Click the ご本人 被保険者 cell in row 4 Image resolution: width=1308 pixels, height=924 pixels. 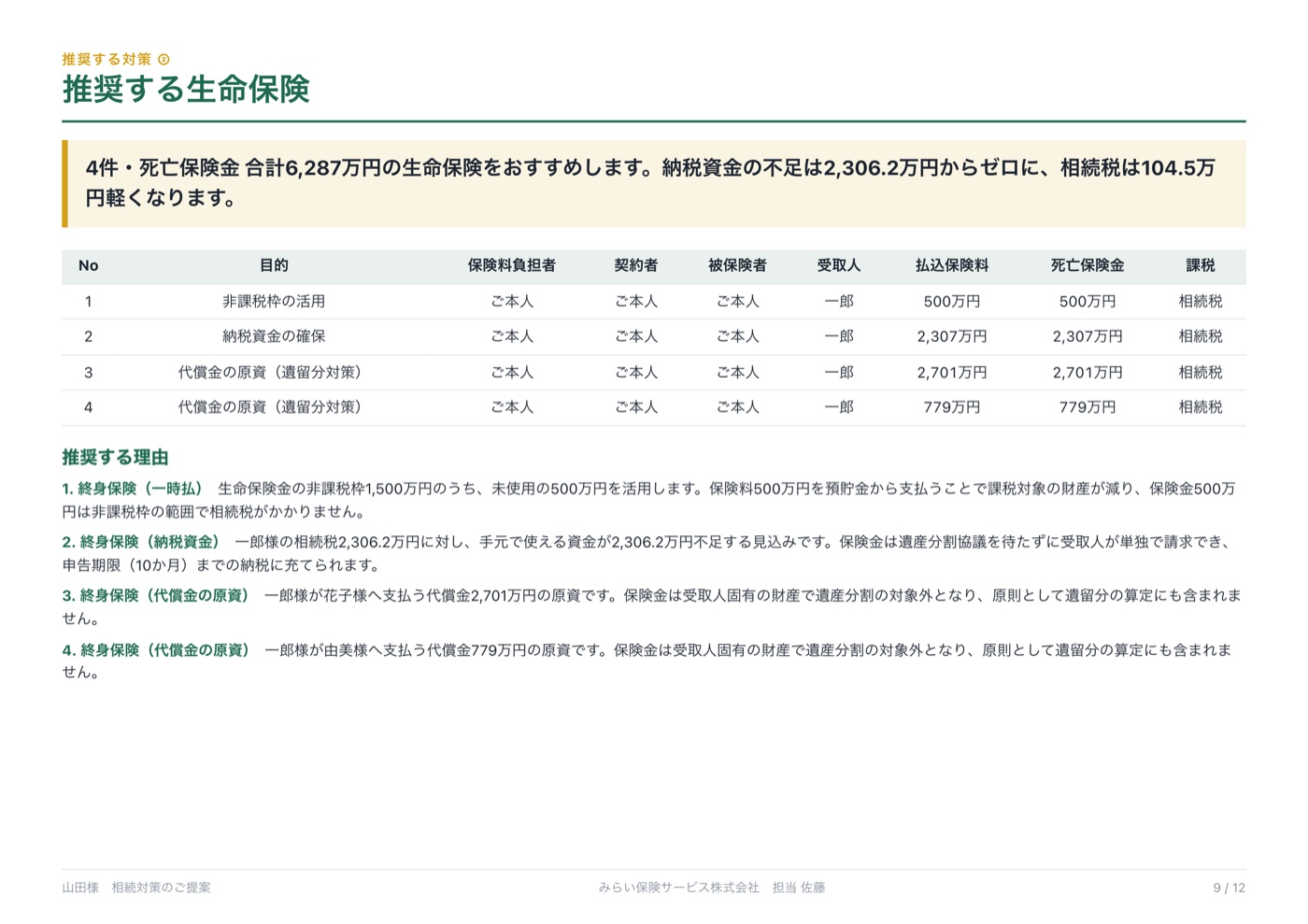pyautogui.click(x=737, y=407)
